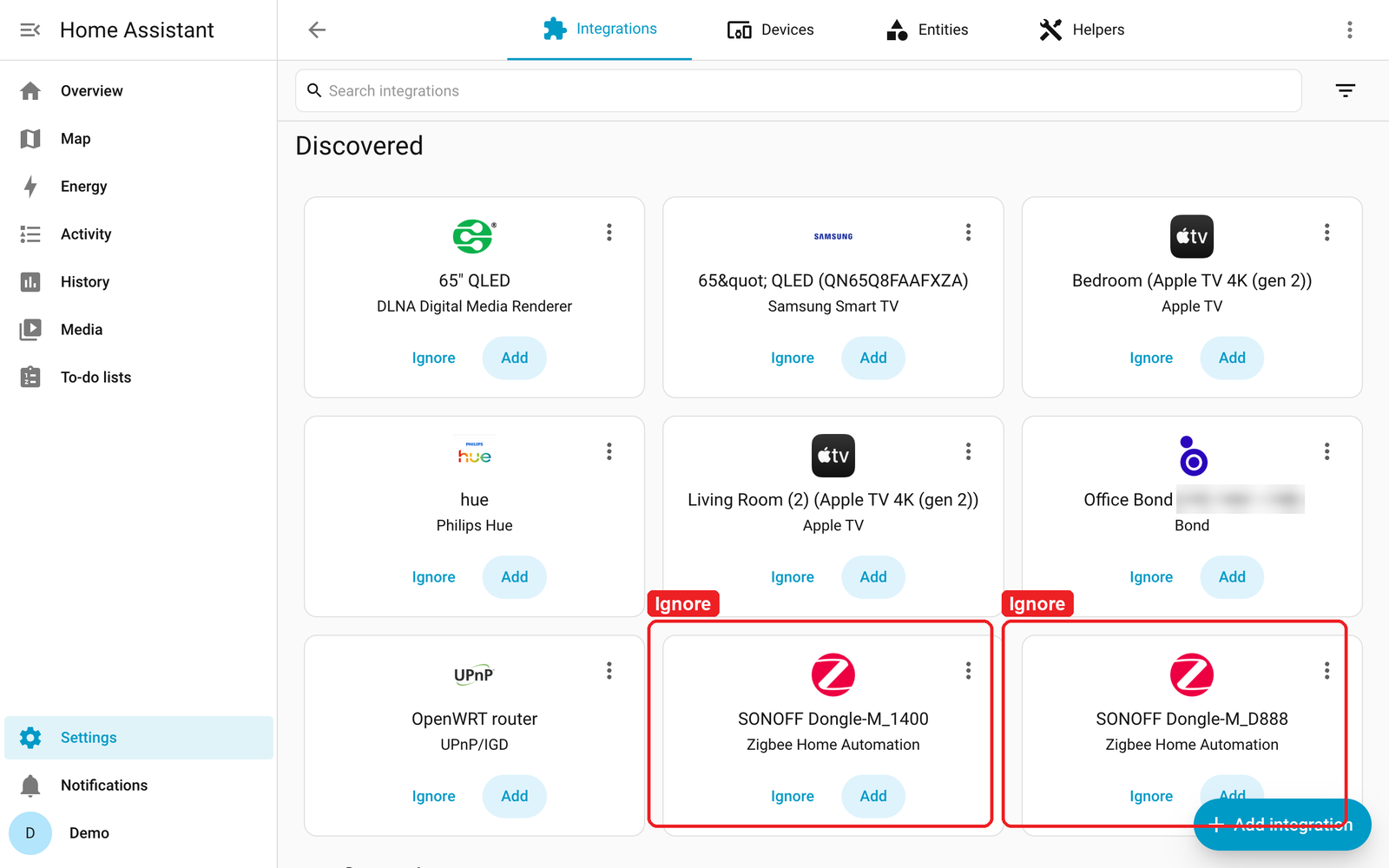Open To-do lists in the sidebar
The width and height of the screenshot is (1389, 868).
[139, 378]
